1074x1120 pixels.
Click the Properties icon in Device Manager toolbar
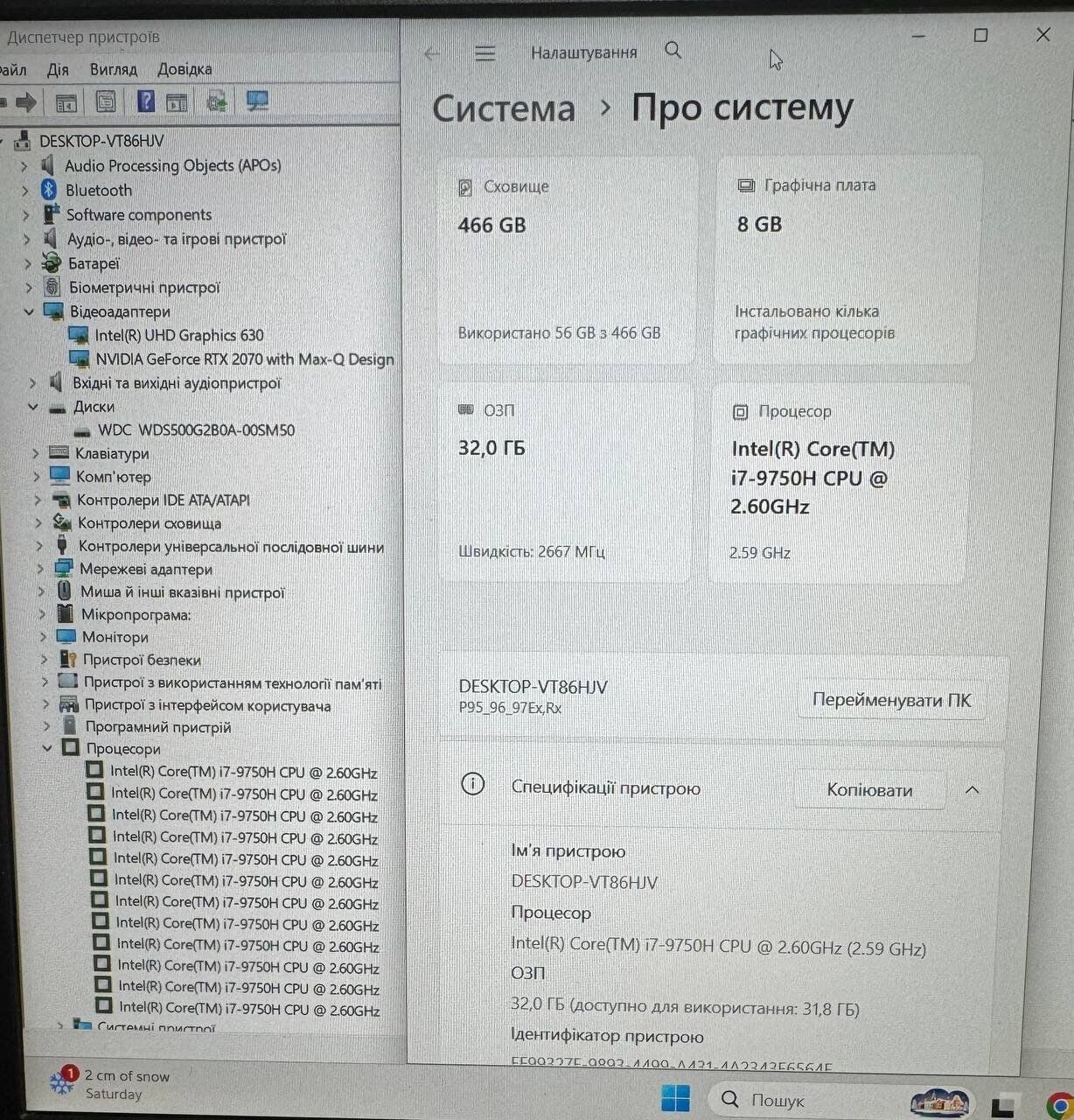pyautogui.click(x=106, y=102)
